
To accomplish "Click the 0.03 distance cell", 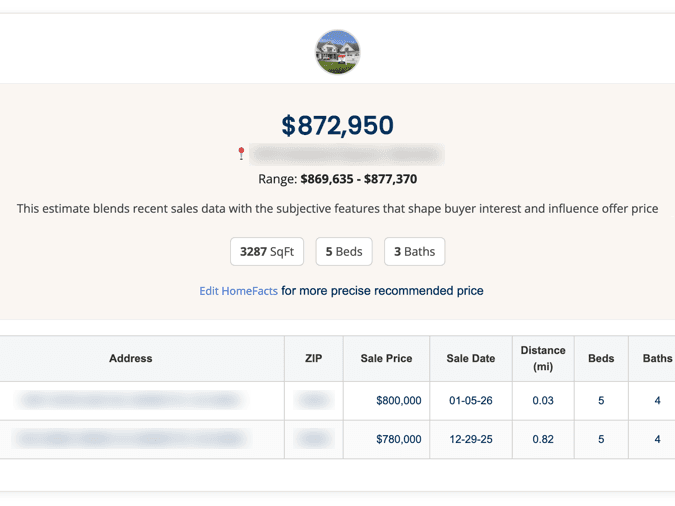I will pos(543,400).
